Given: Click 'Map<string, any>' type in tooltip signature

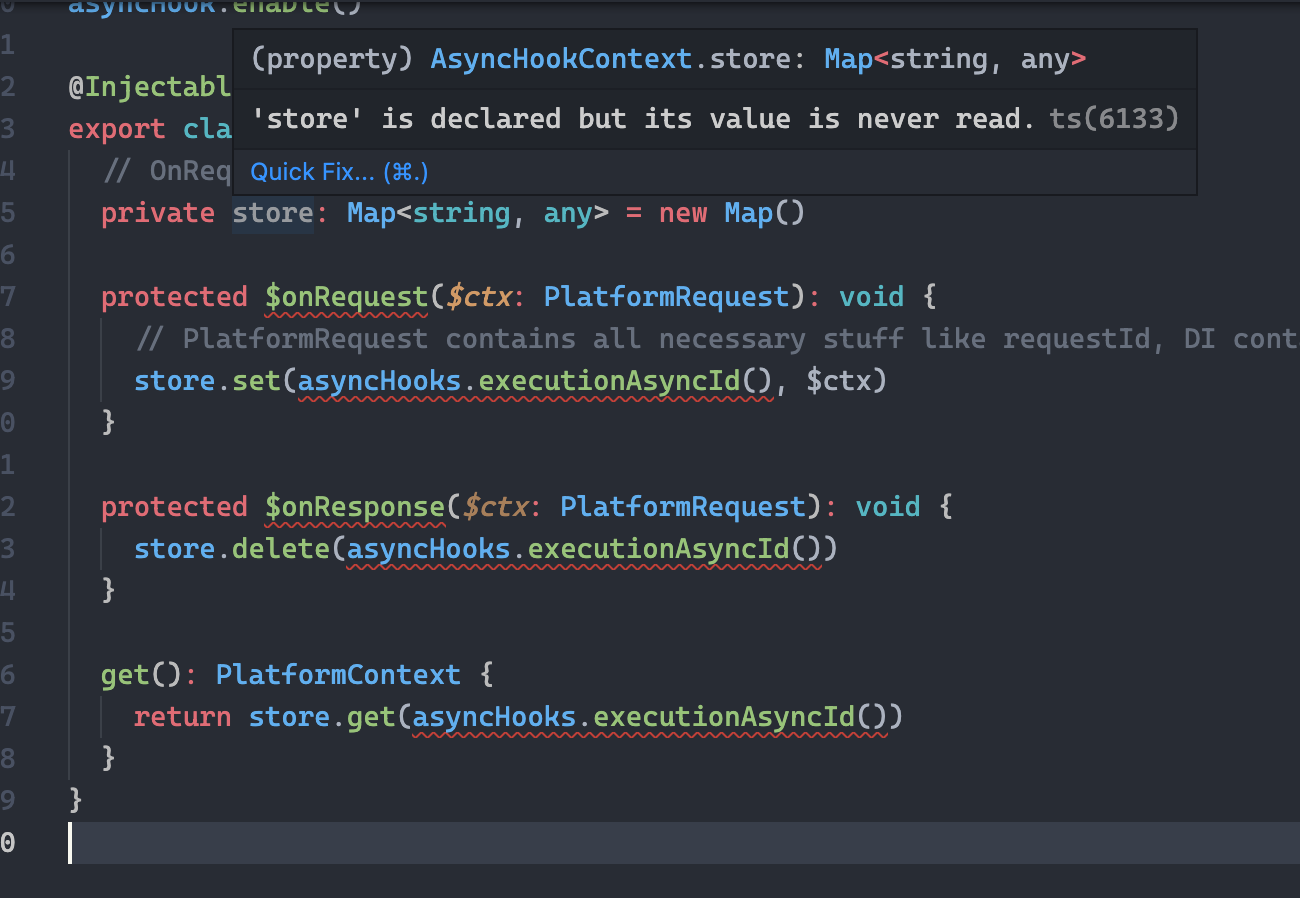Looking at the screenshot, I should pos(955,60).
